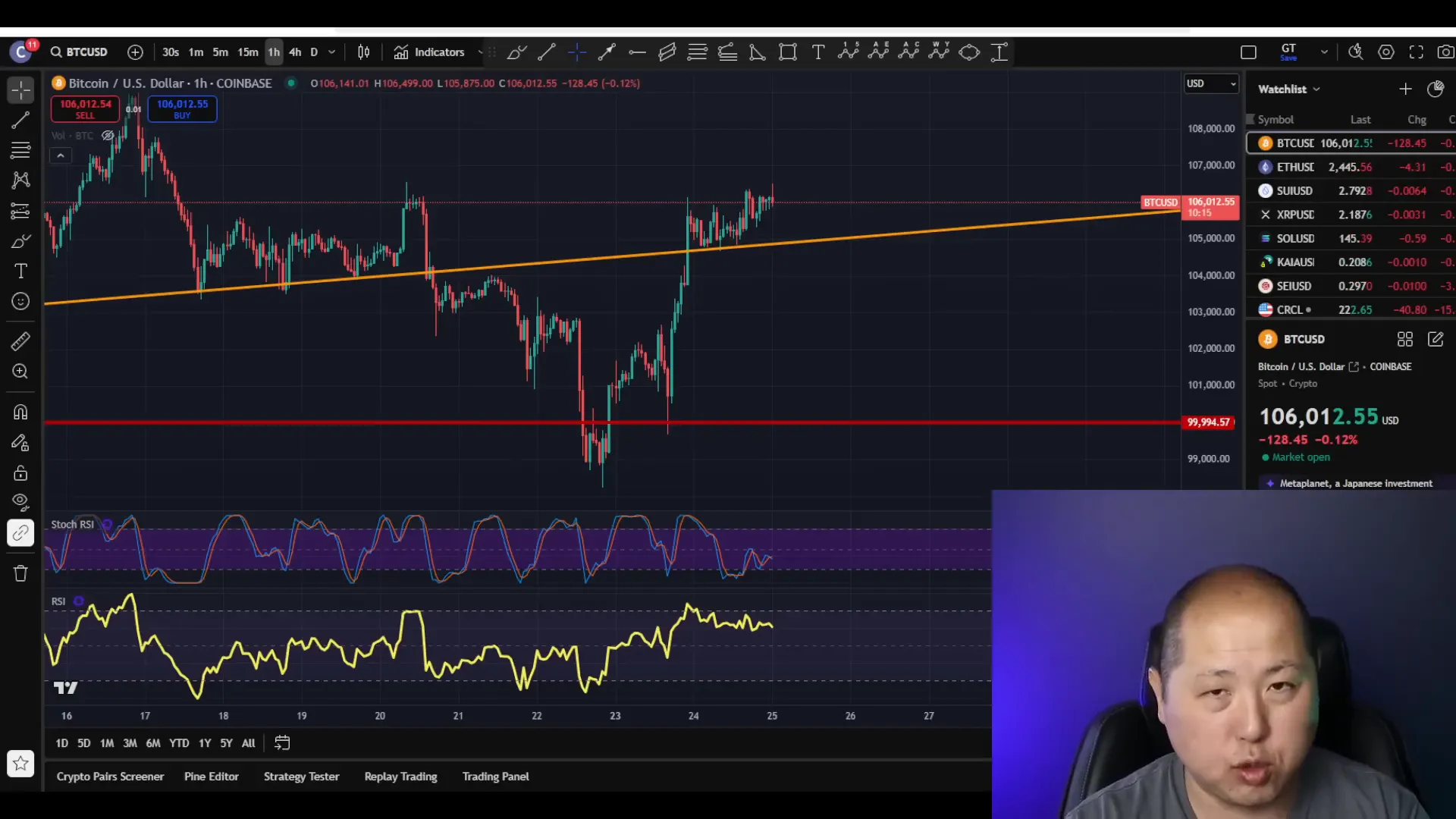Select ETHUSD in the watchlist
This screenshot has height=819, width=1456.
pyautogui.click(x=1351, y=167)
